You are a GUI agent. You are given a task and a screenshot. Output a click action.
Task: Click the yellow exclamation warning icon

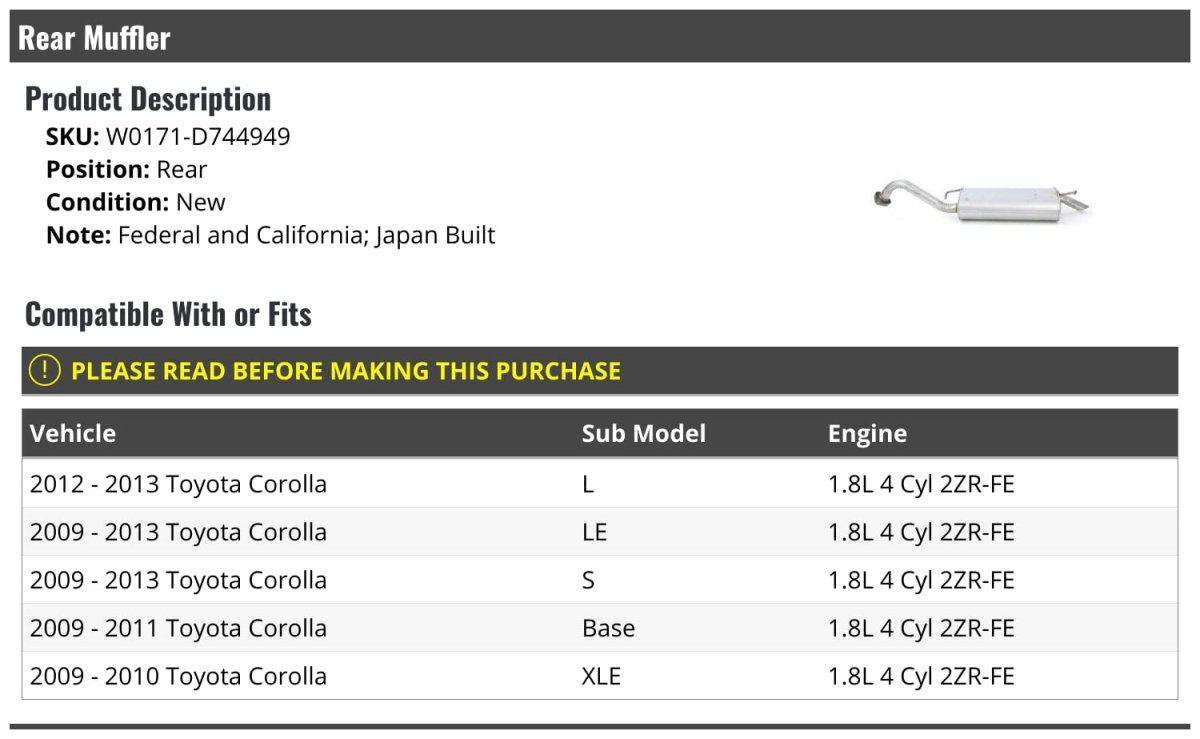tap(45, 371)
